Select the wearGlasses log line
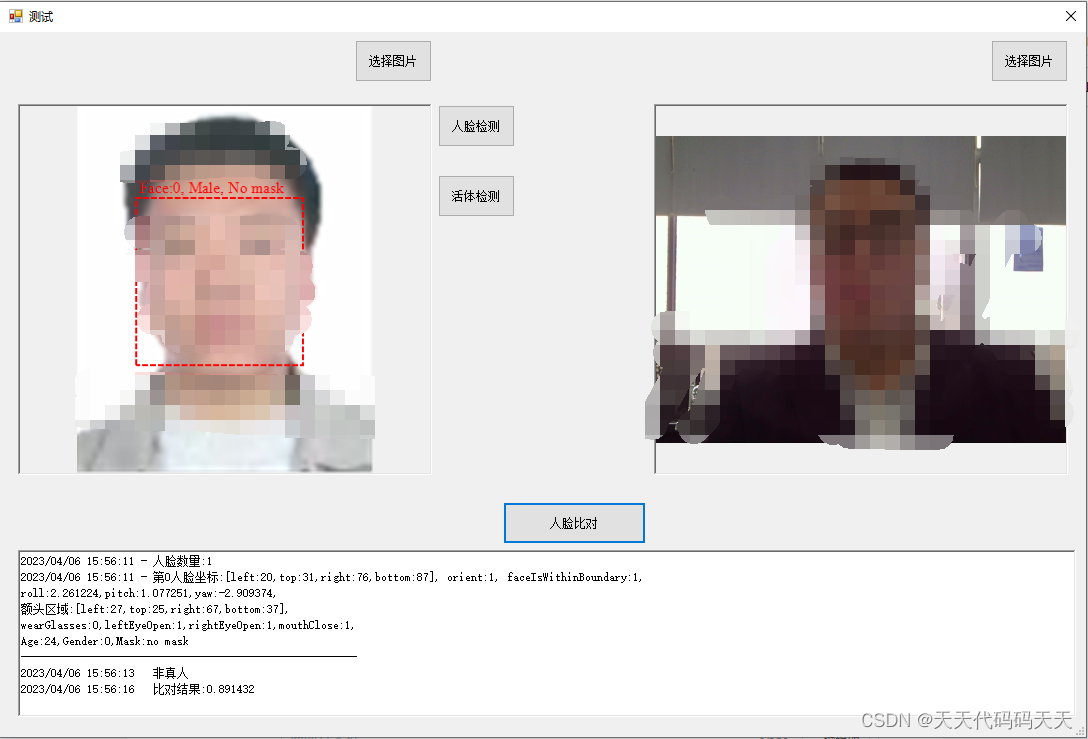Viewport: 1088px width, 739px height. tap(187, 625)
